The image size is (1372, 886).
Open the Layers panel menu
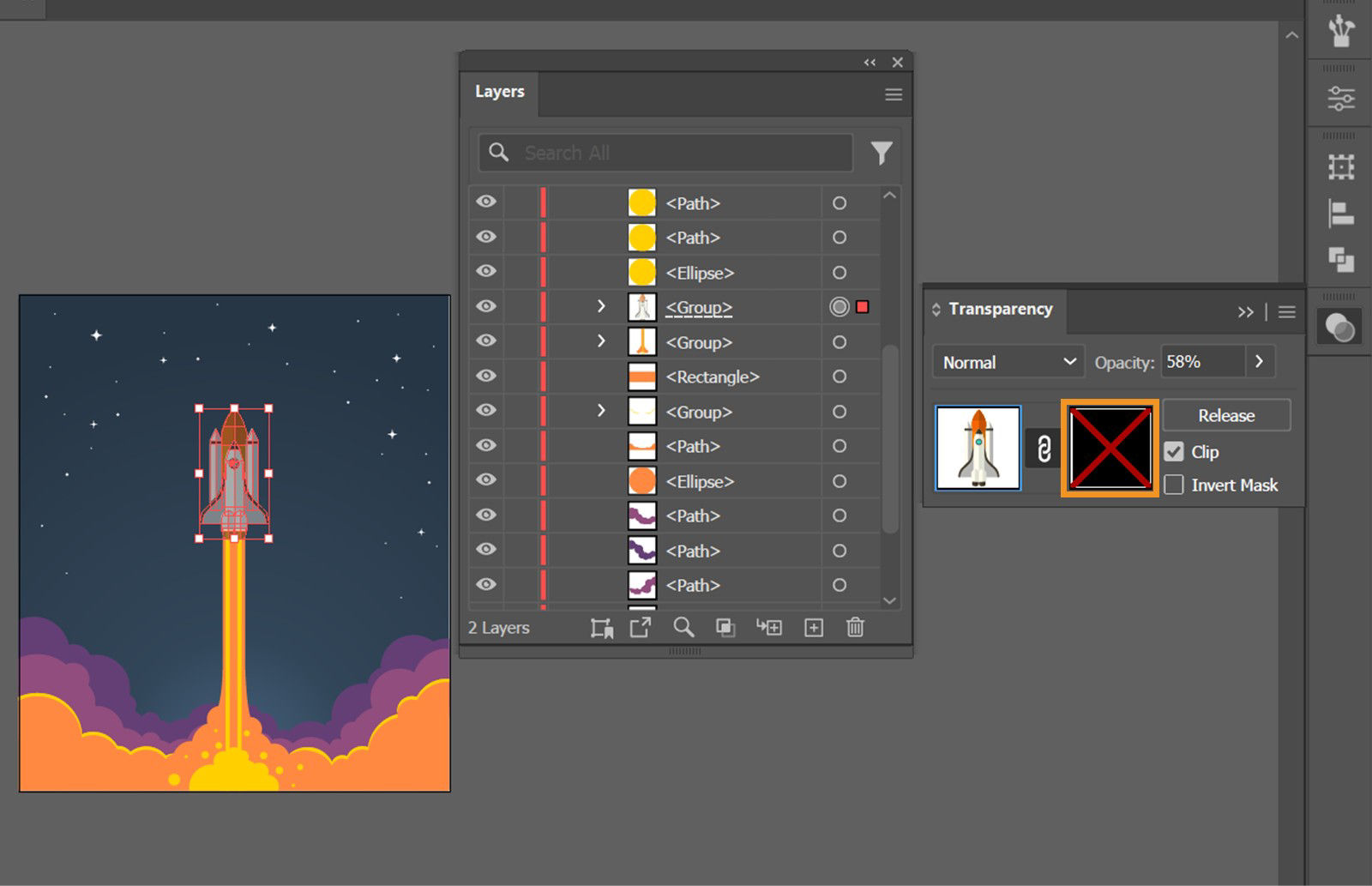pos(893,94)
